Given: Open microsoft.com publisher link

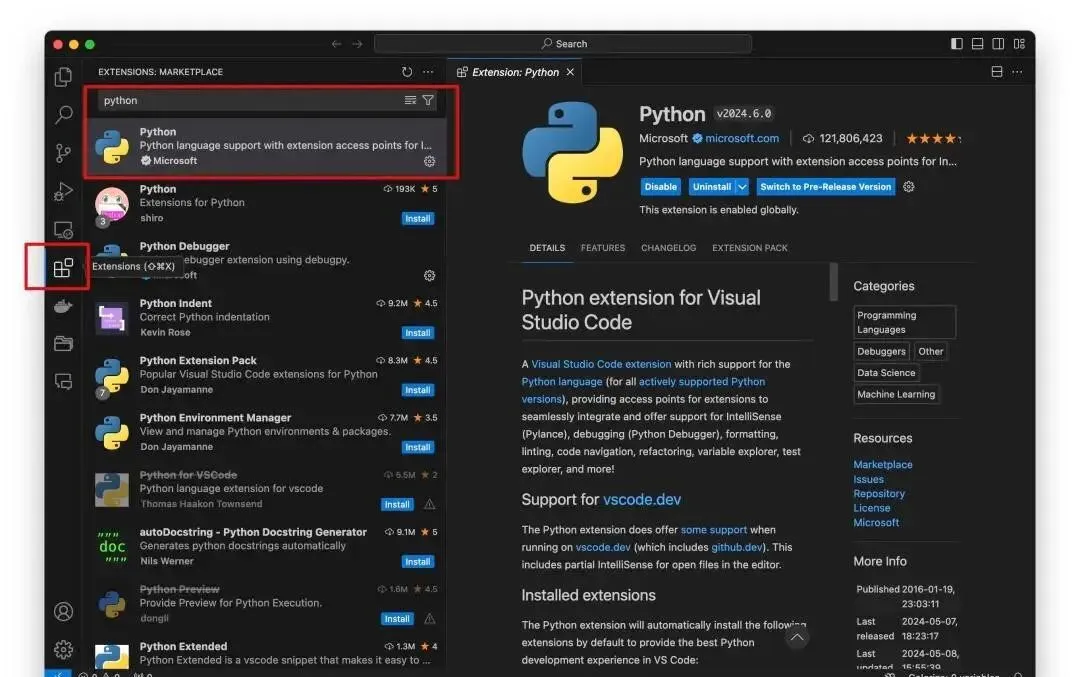Looking at the screenshot, I should 742,138.
